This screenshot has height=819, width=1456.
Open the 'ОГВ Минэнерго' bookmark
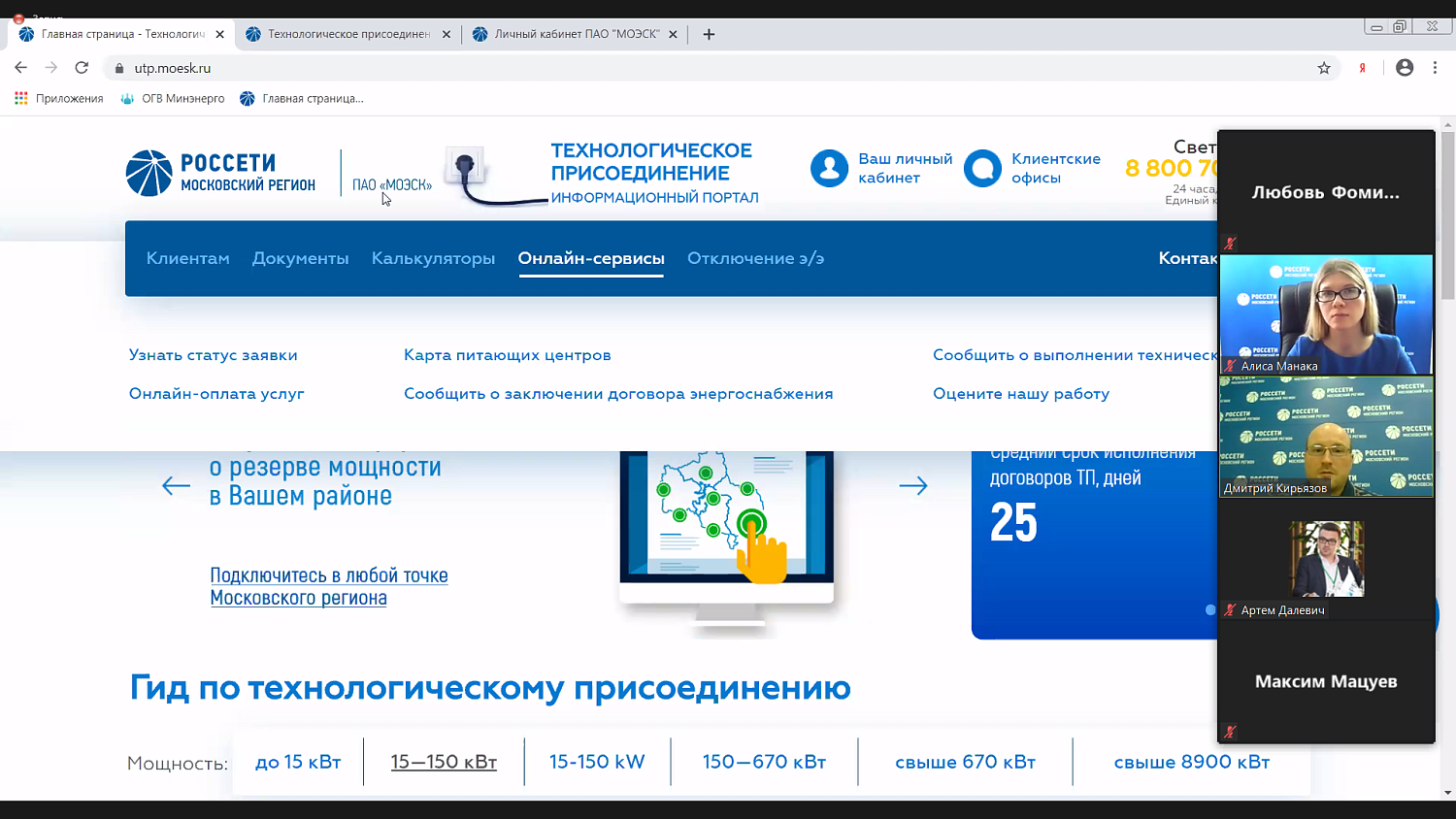pos(172,98)
